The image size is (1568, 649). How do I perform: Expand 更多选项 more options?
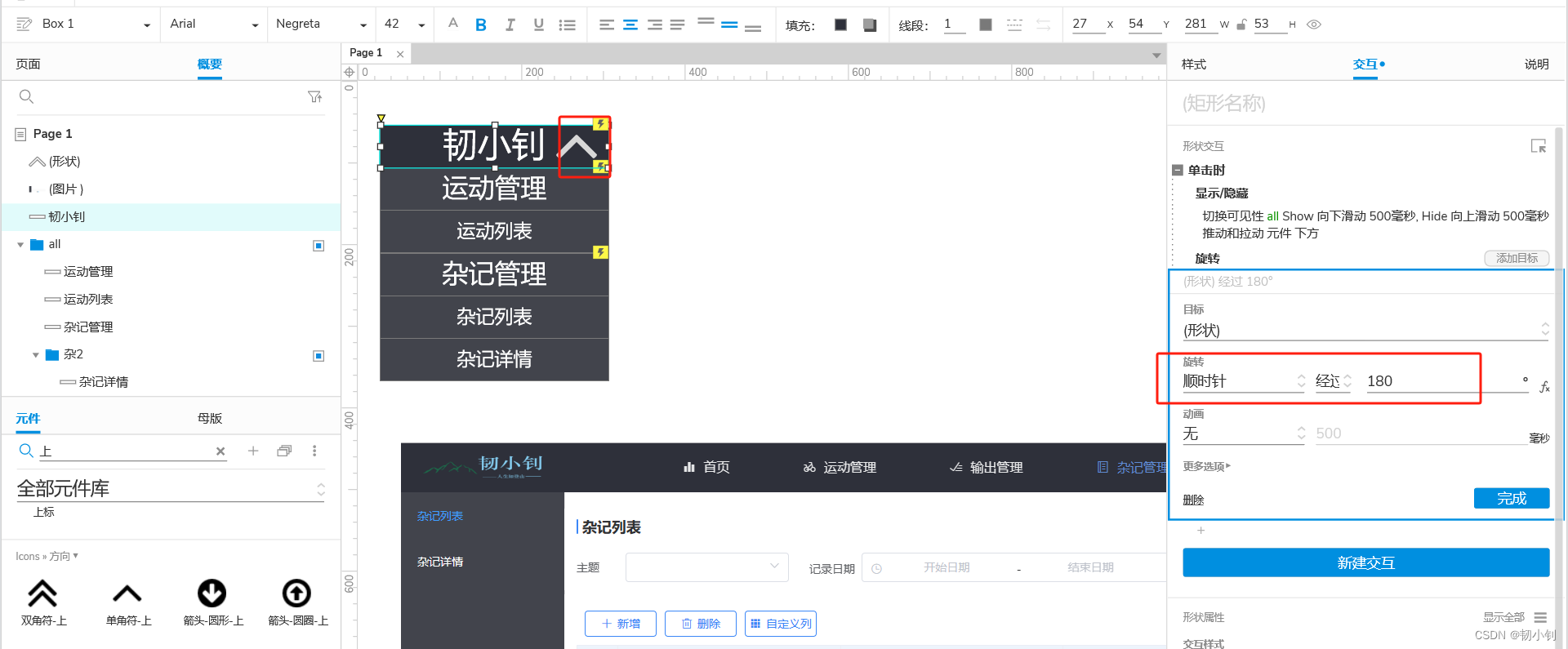pos(1206,466)
